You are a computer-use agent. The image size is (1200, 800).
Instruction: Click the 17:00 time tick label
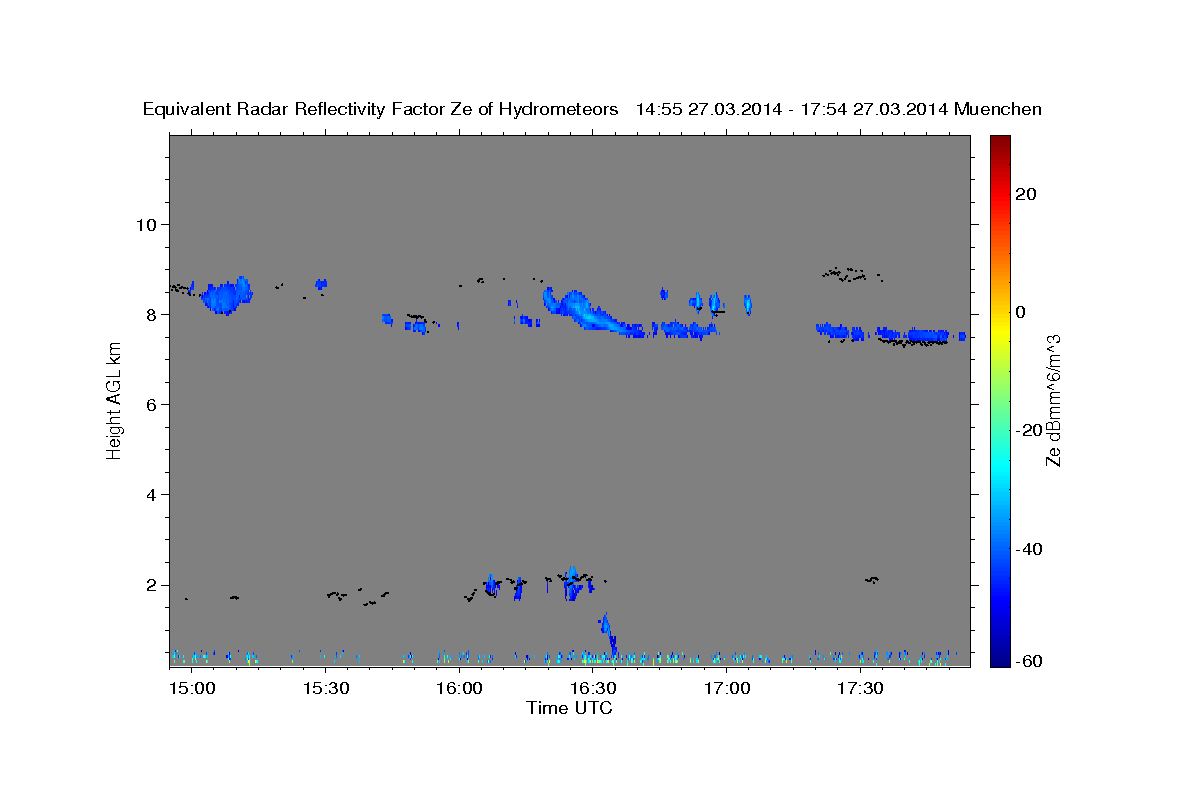(727, 689)
